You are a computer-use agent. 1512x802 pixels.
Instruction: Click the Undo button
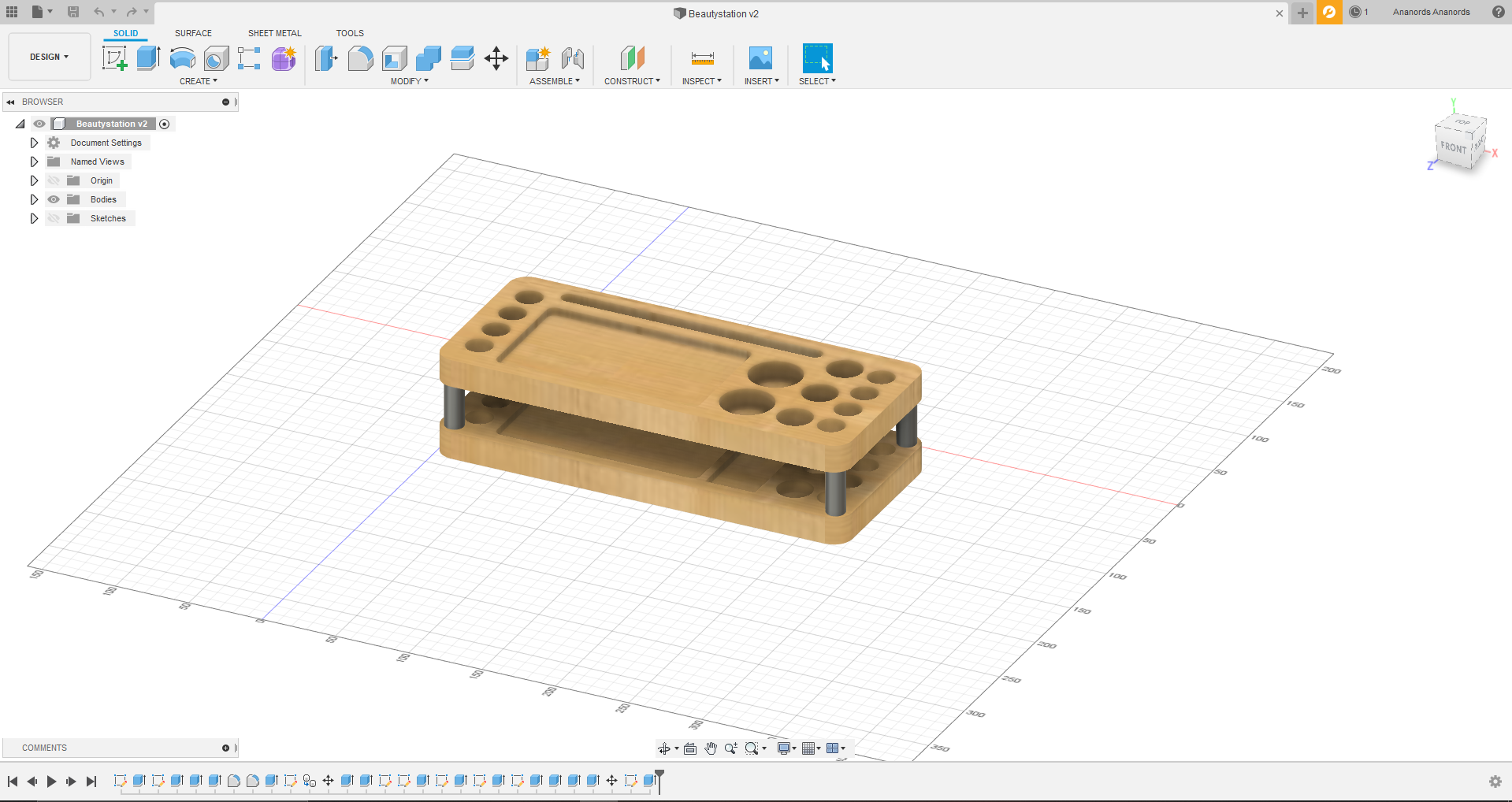pyautogui.click(x=99, y=12)
